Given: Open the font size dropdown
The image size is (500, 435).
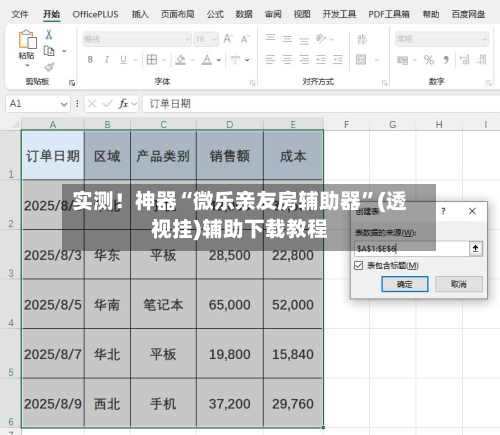Looking at the screenshot, I should pyautogui.click(x=215, y=39).
